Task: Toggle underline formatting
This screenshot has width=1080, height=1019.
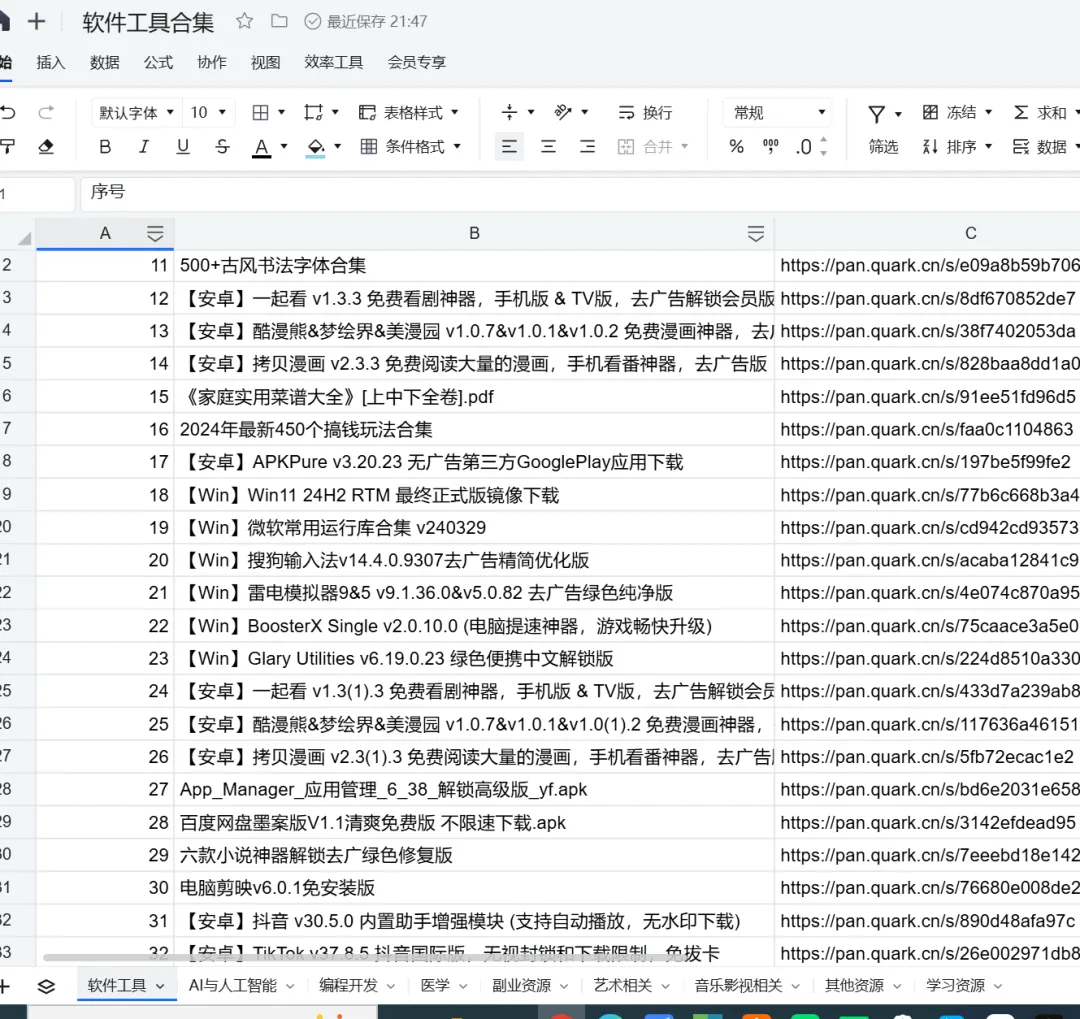Action: pos(183,147)
